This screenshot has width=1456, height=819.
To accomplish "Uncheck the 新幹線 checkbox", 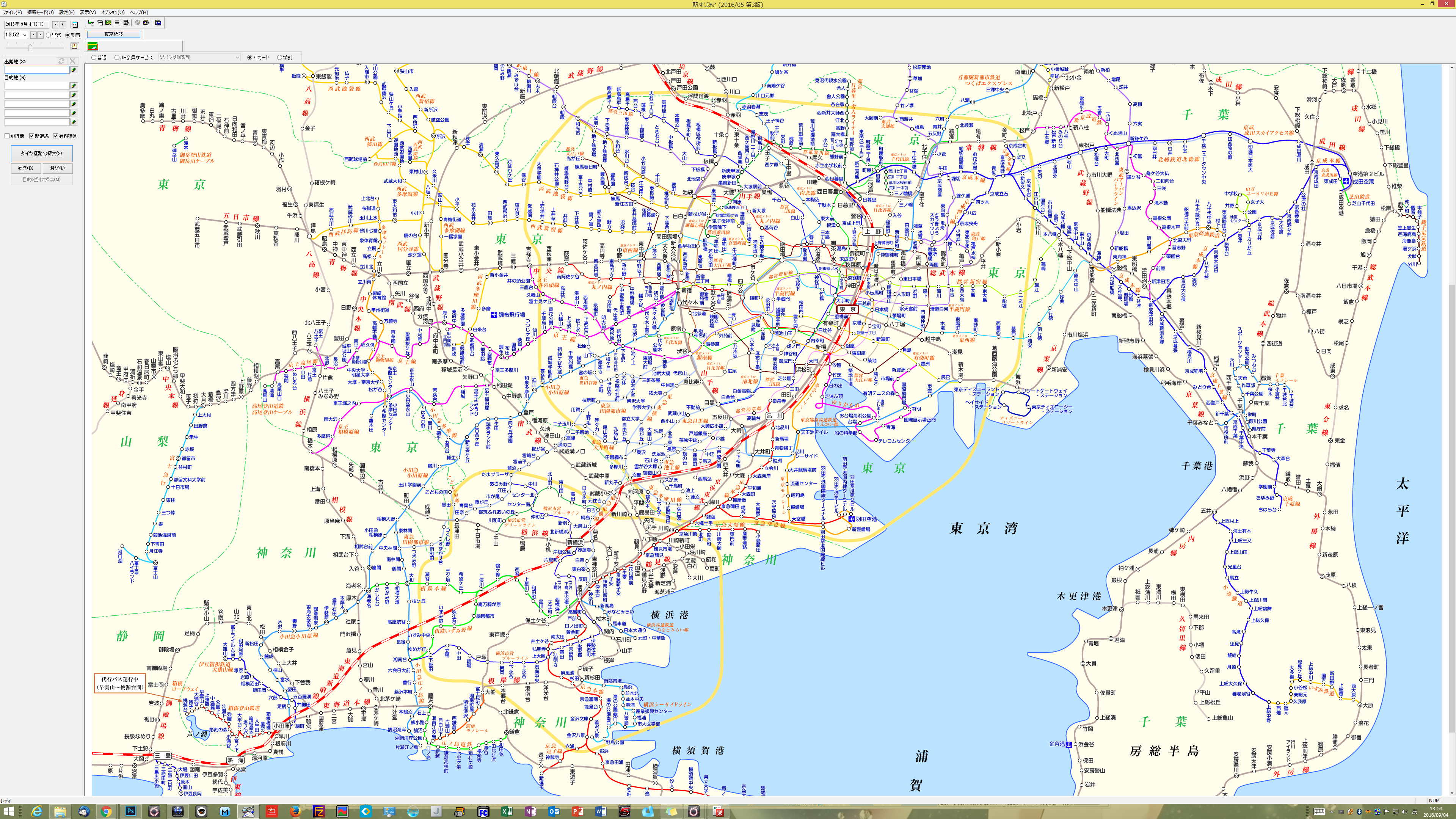I will [32, 136].
